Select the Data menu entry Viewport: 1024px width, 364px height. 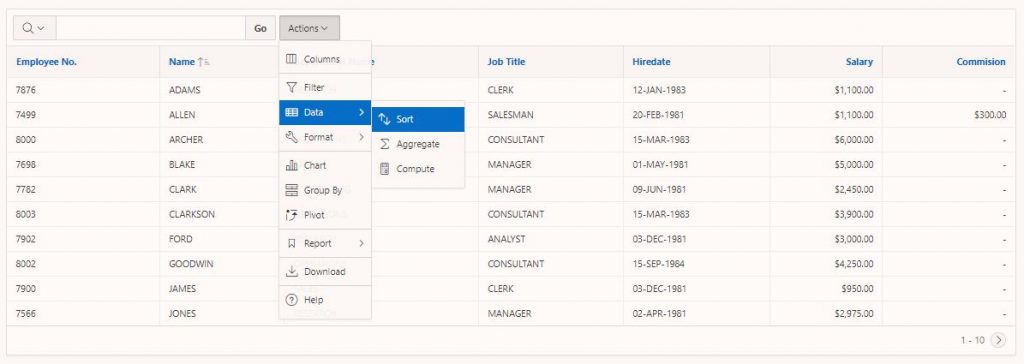(325, 112)
